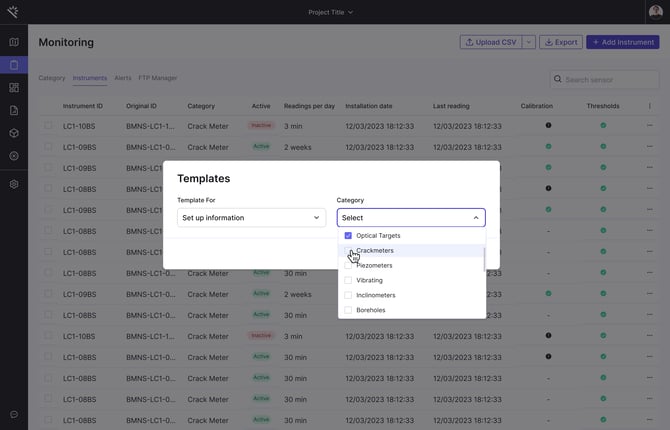
Task: Check the Vibrating option
Action: pos(348,280)
